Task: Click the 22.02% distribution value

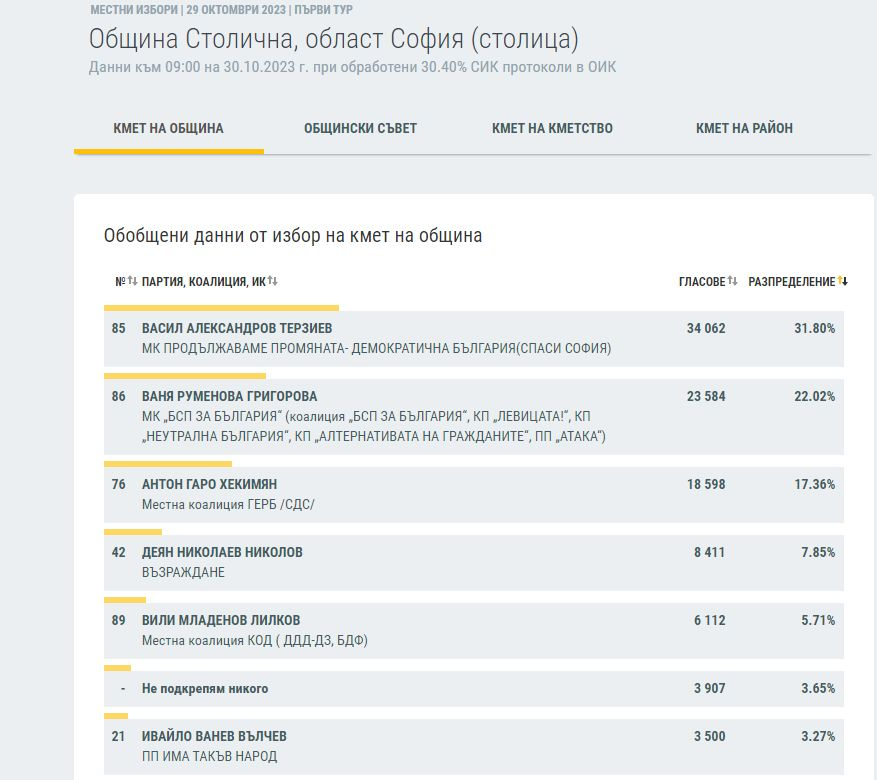Action: tap(814, 396)
